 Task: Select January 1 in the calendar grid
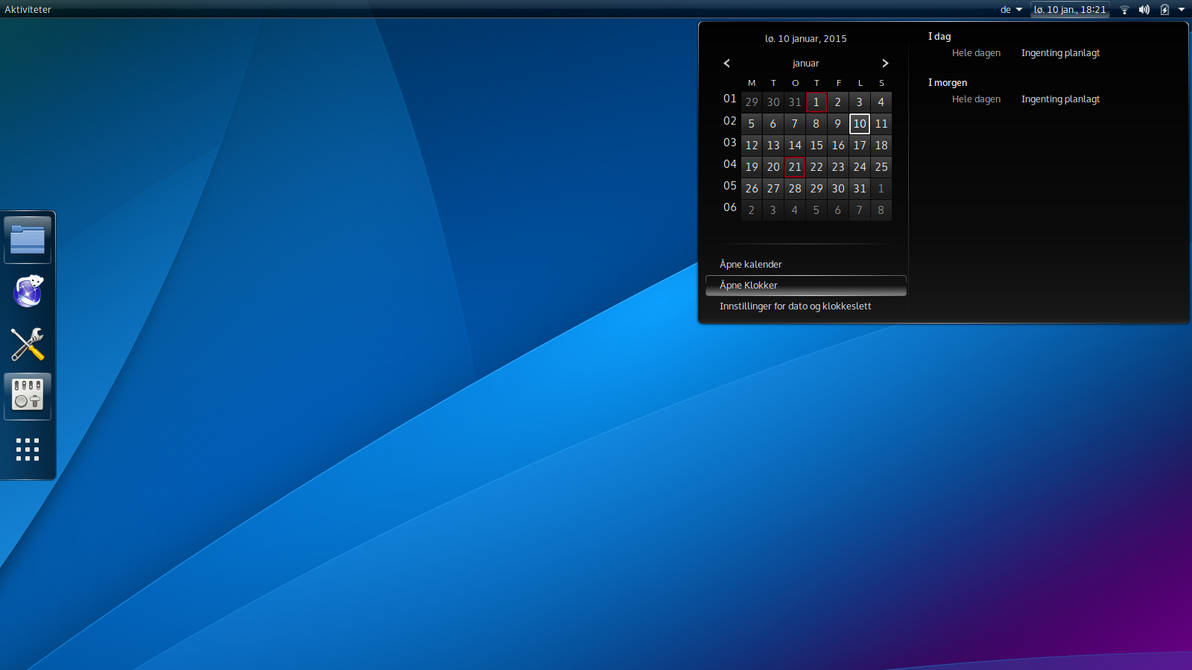[x=816, y=101]
